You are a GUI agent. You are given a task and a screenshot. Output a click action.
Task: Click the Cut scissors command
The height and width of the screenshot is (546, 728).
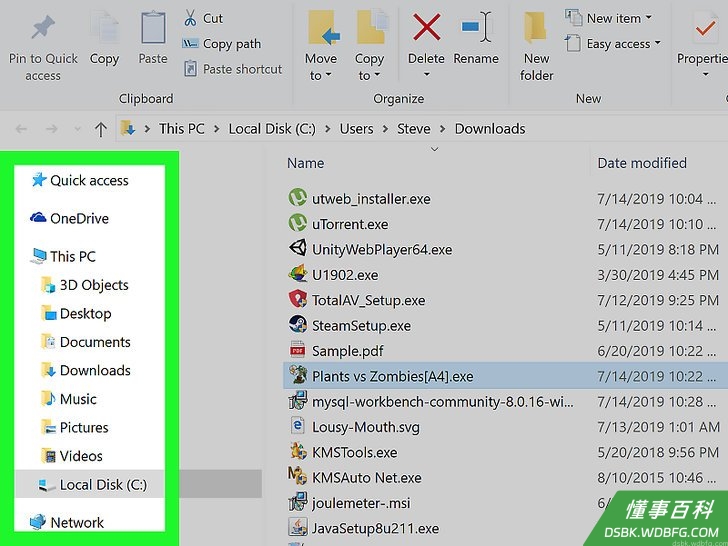[x=203, y=19]
